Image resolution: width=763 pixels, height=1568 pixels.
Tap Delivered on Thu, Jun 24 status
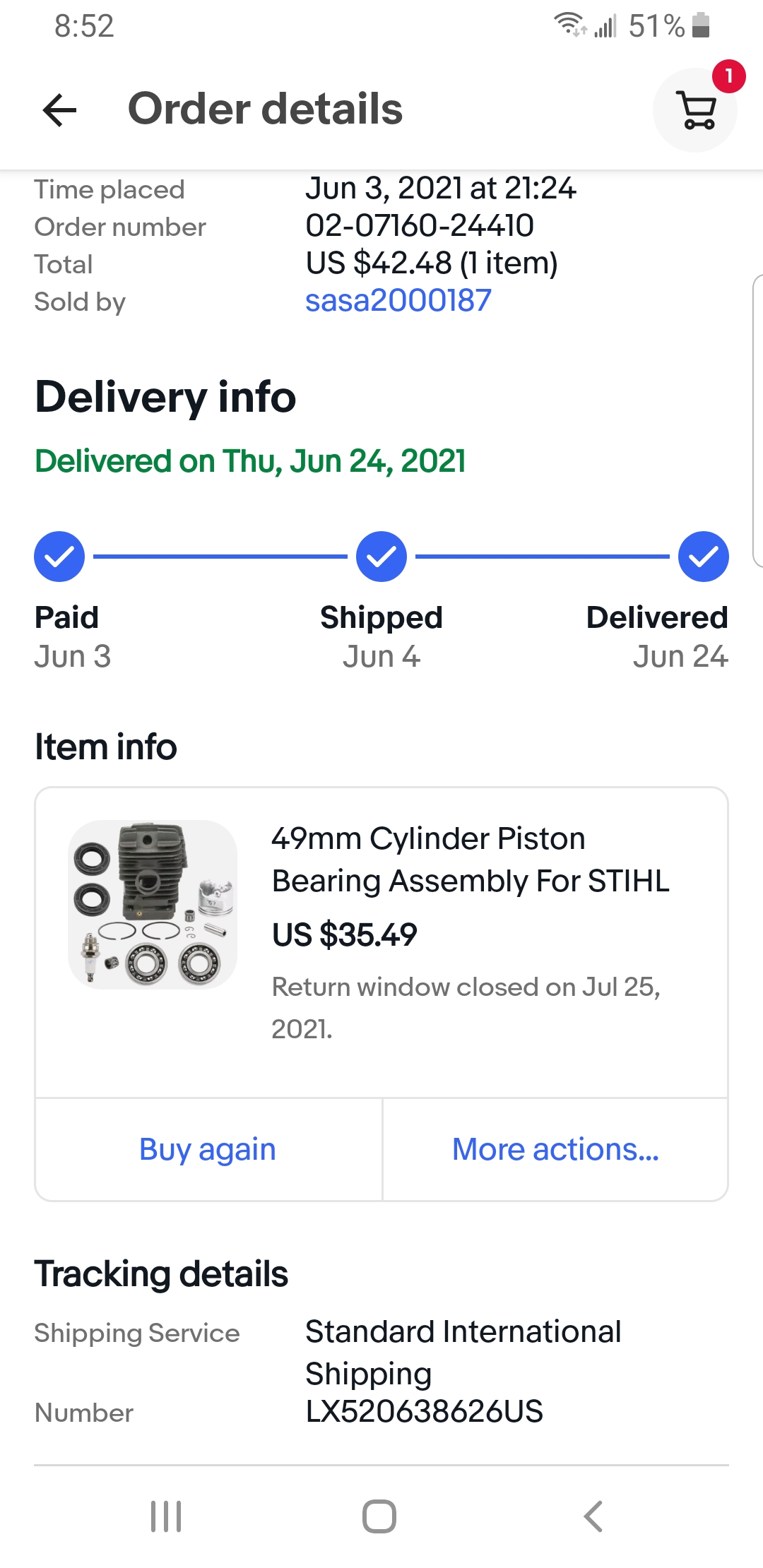click(250, 461)
